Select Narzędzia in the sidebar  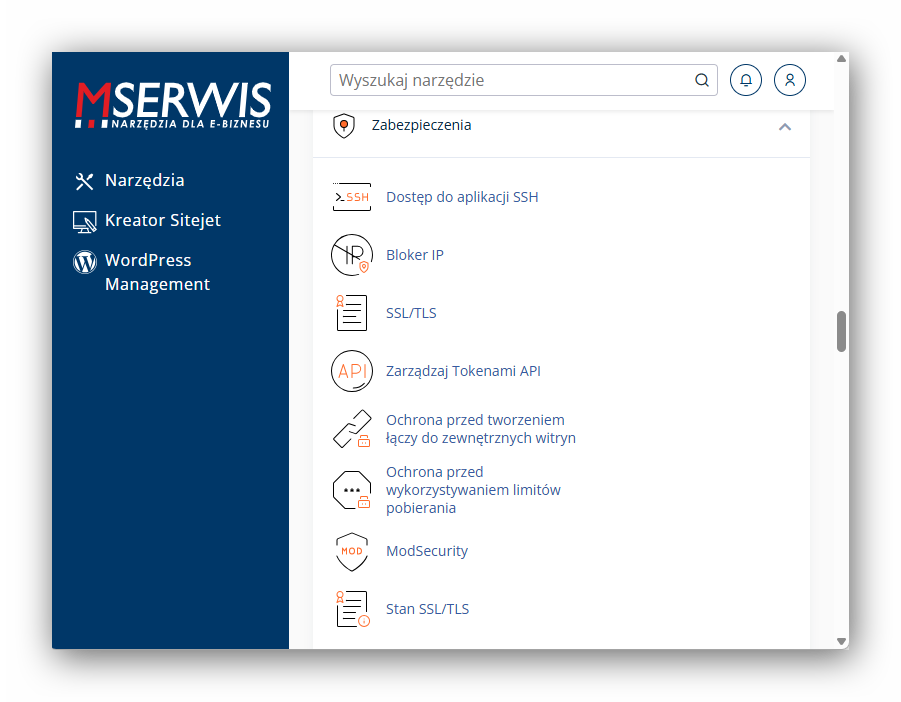144,180
